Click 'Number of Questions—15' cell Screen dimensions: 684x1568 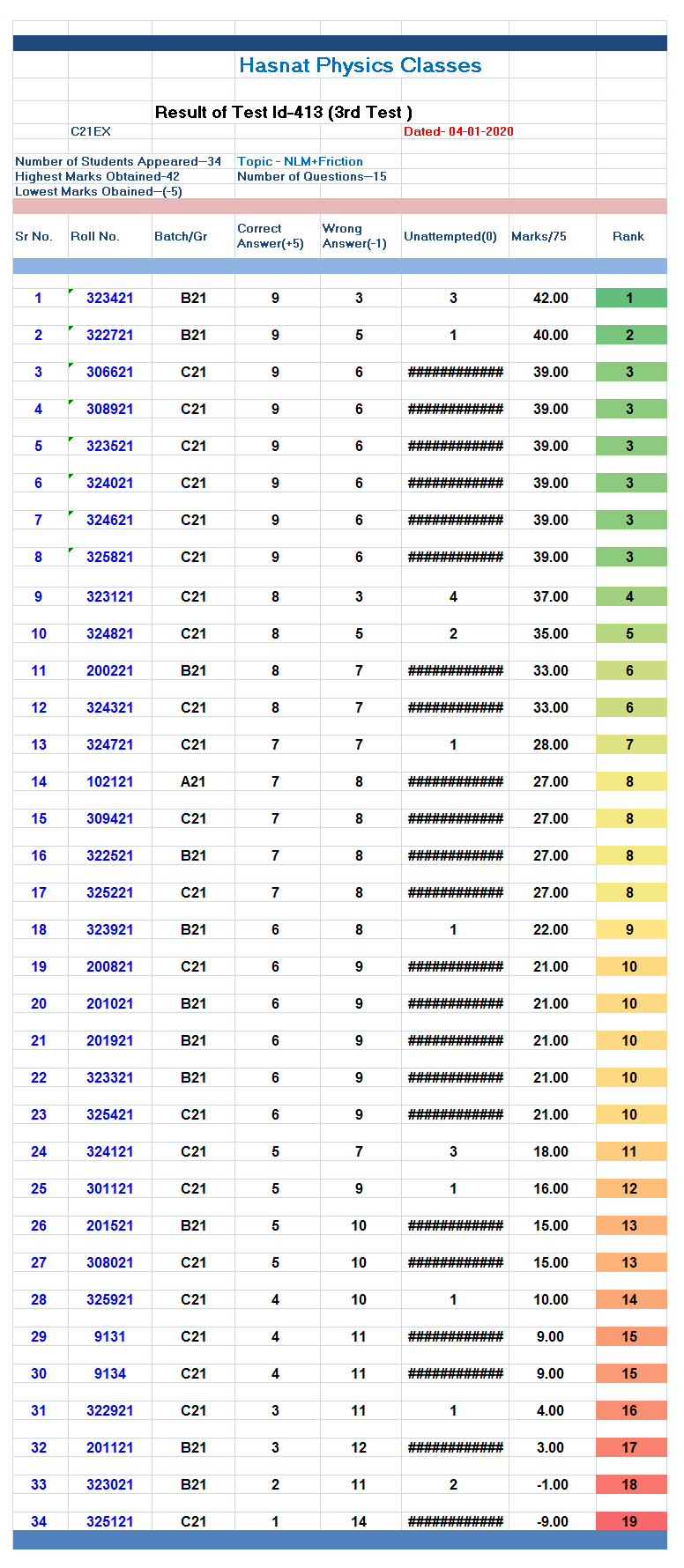[312, 176]
